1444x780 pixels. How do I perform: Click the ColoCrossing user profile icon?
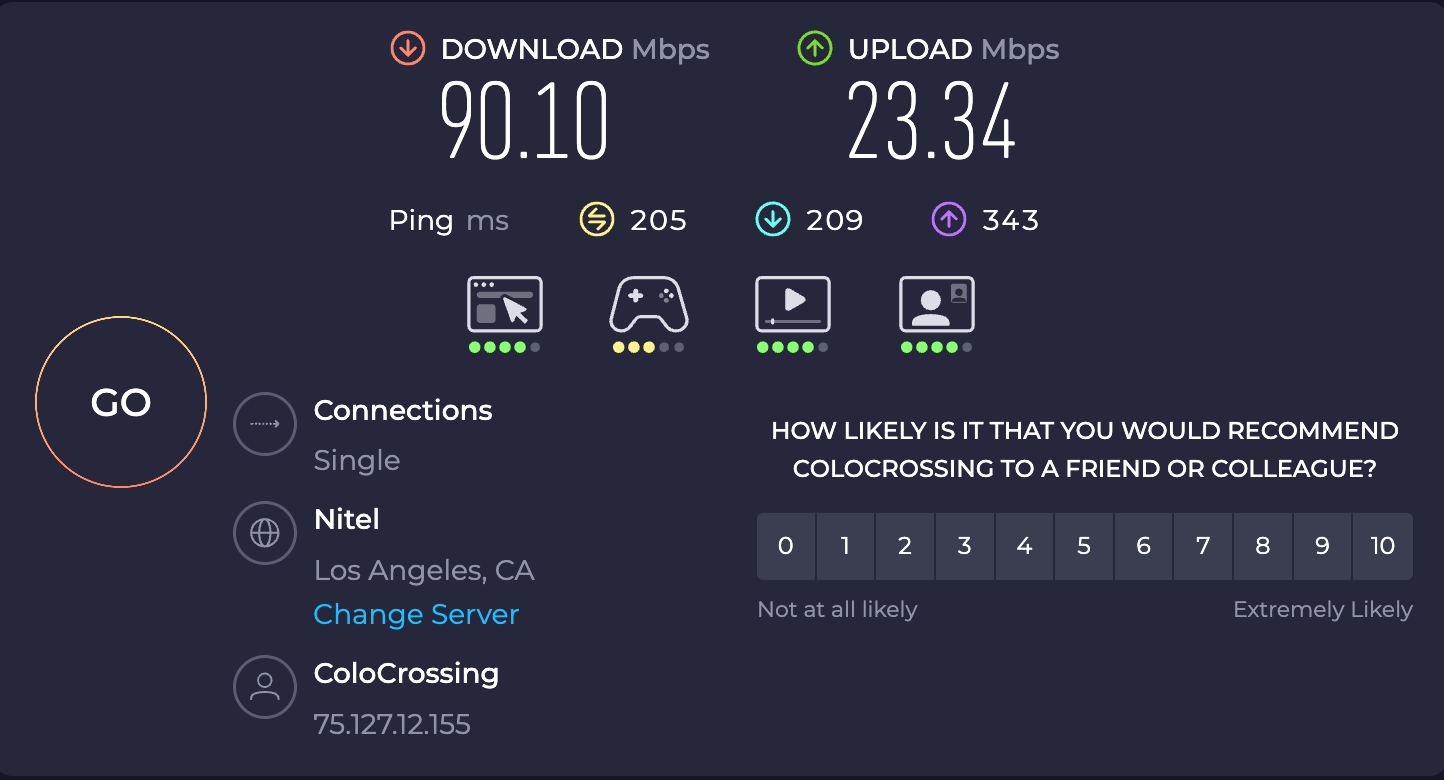pyautogui.click(x=265, y=687)
